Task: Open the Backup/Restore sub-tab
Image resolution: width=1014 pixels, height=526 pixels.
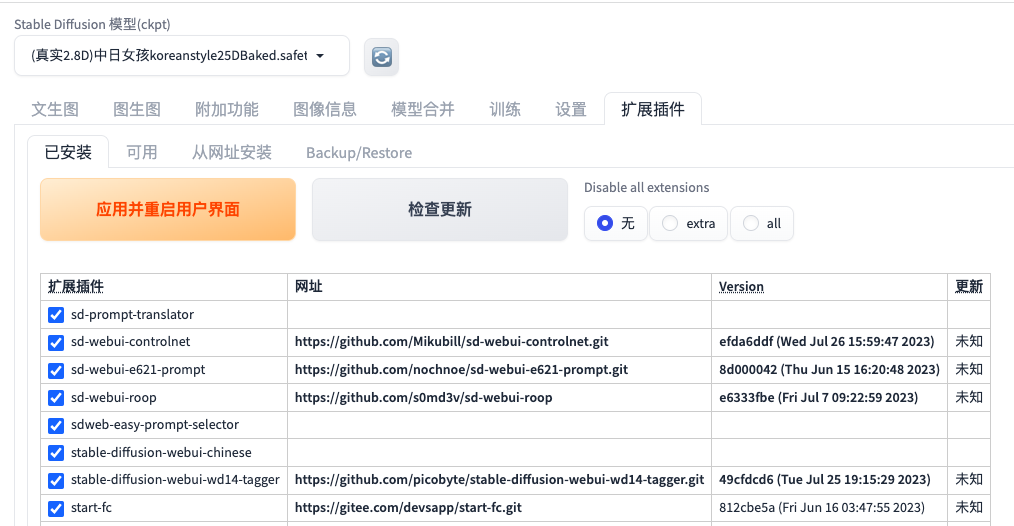Action: pyautogui.click(x=359, y=153)
